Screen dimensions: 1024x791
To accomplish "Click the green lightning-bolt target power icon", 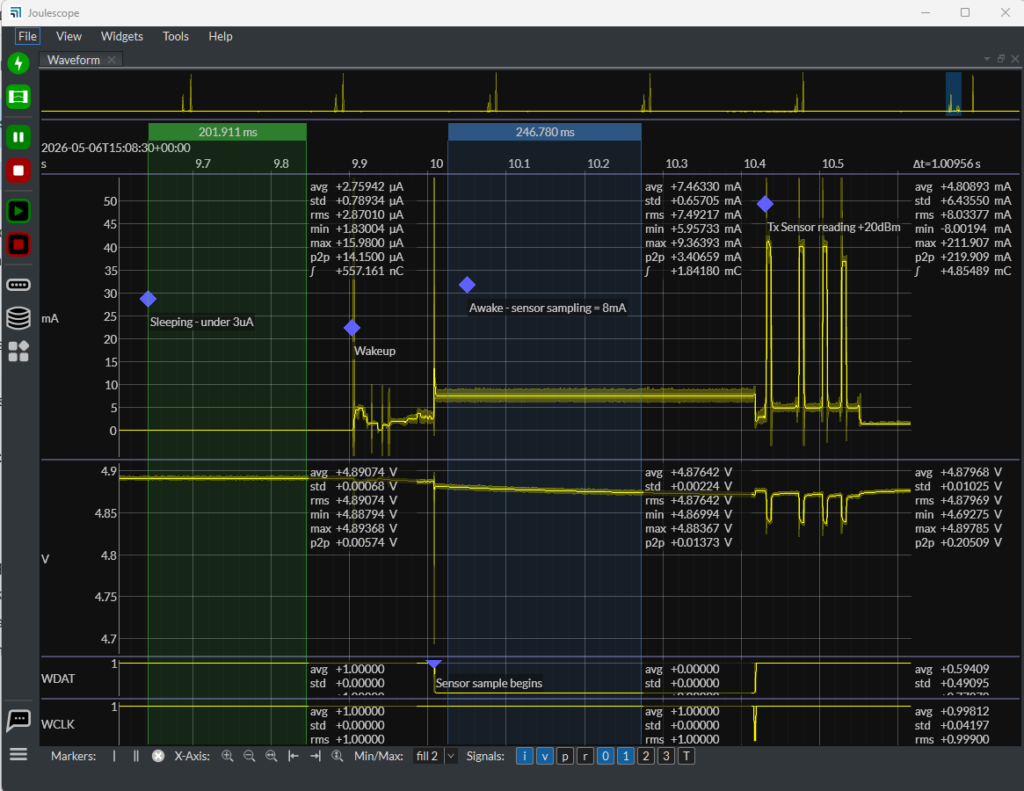I will pos(18,63).
